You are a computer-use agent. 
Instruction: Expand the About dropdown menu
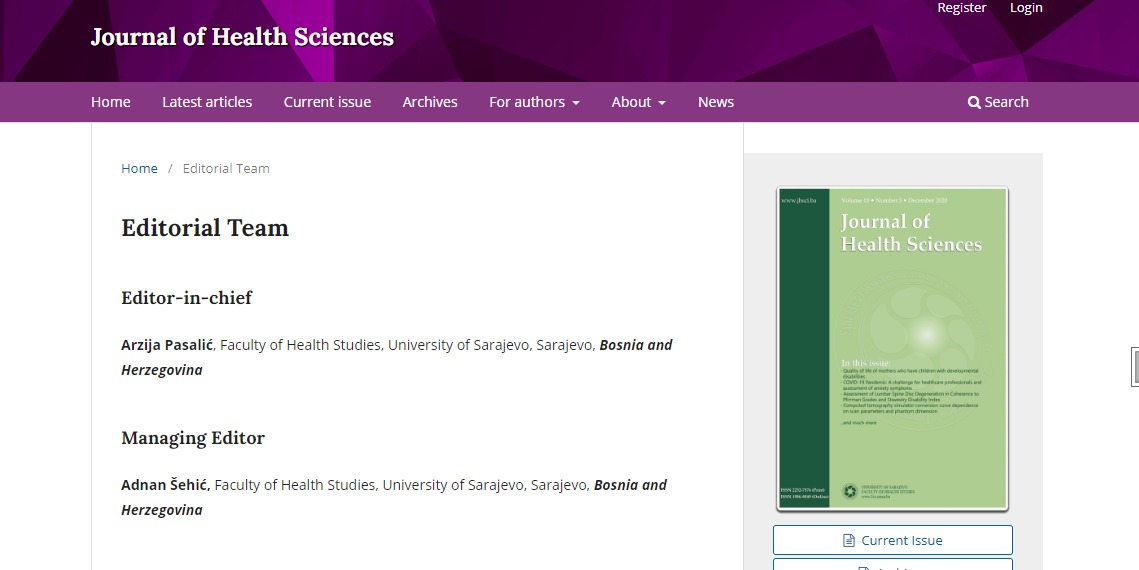[x=639, y=102]
